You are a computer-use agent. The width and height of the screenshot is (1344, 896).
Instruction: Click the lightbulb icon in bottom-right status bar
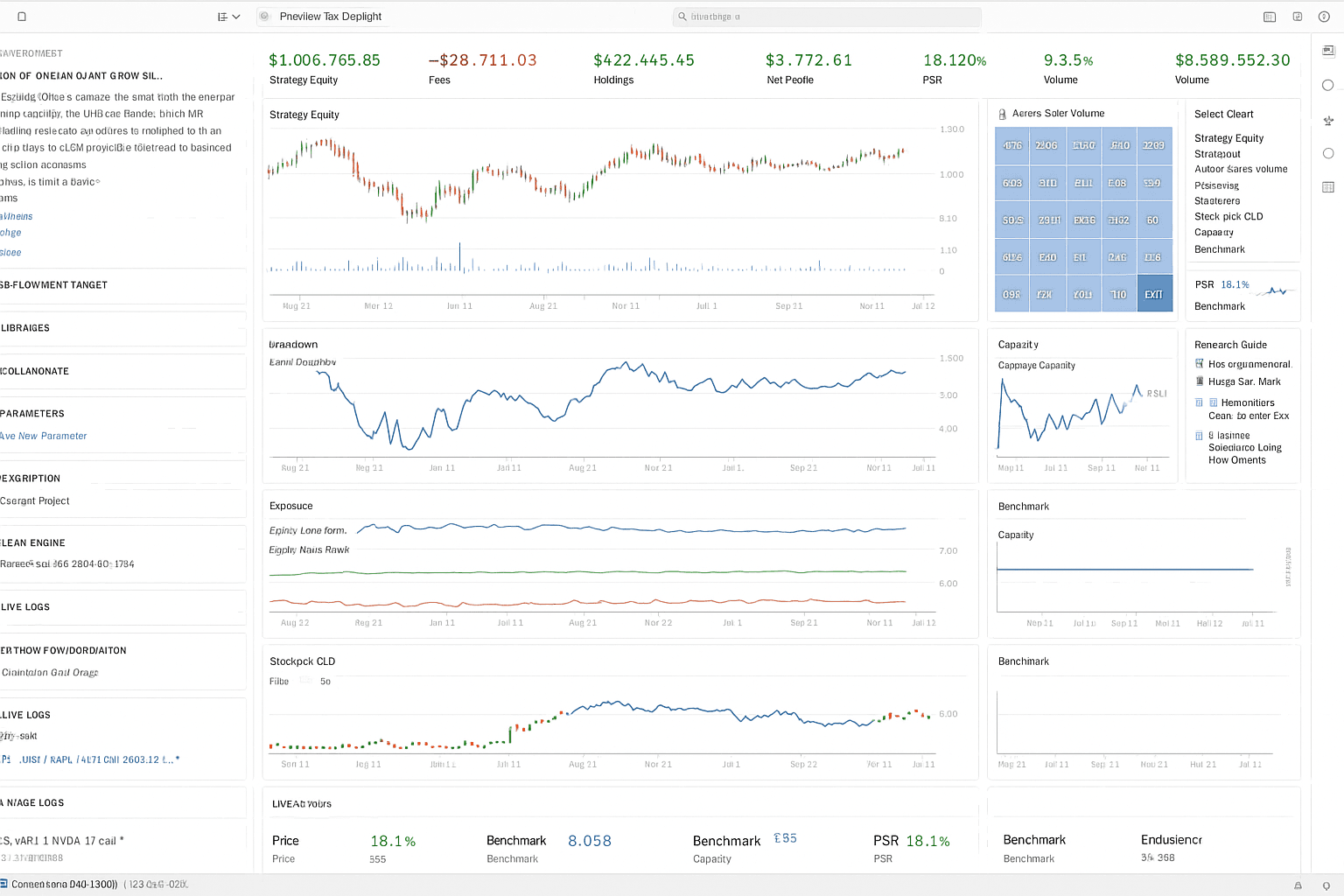point(1326,885)
